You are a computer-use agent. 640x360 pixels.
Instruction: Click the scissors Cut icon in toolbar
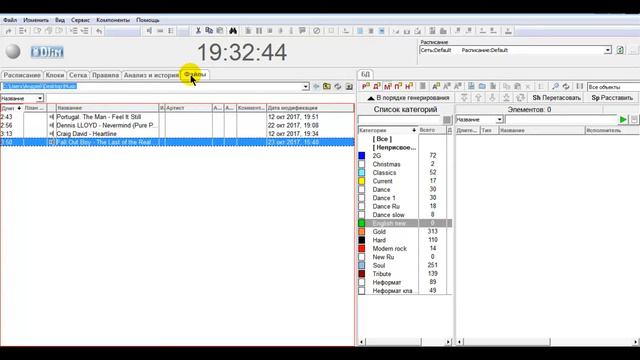[198, 31]
